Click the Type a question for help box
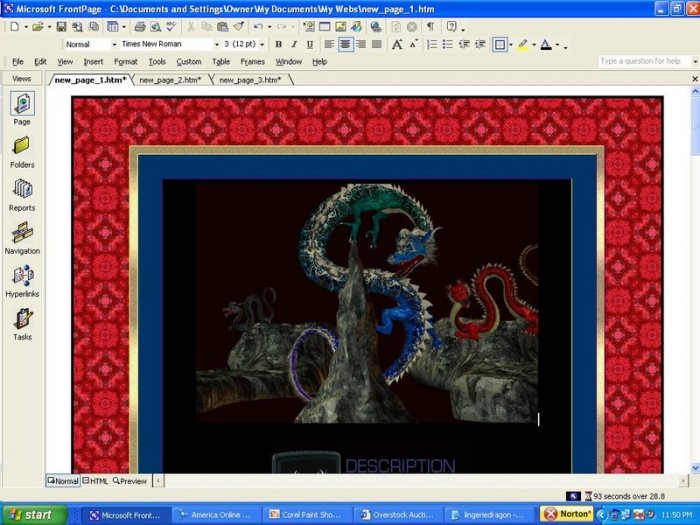The width and height of the screenshot is (700, 525). (x=644, y=61)
